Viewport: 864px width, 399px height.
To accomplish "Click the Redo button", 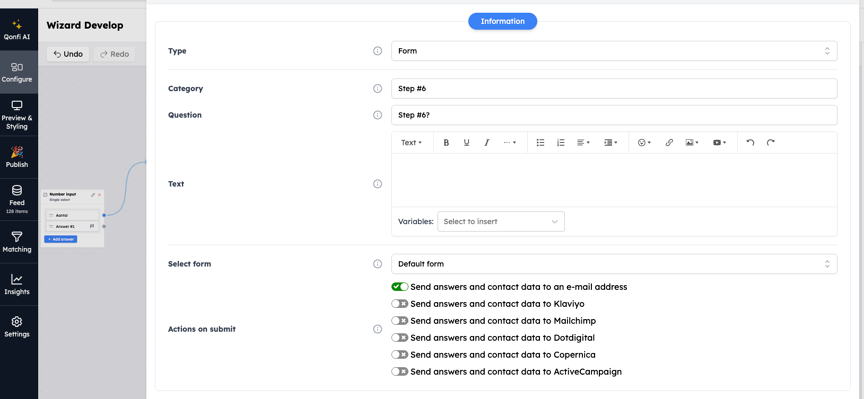I will point(115,54).
